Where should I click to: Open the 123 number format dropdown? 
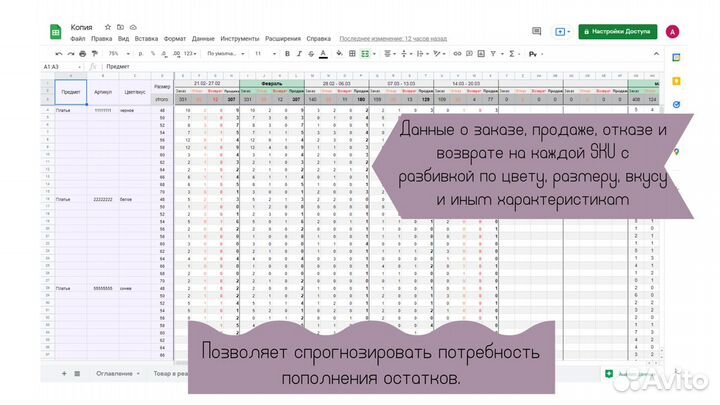click(x=190, y=54)
